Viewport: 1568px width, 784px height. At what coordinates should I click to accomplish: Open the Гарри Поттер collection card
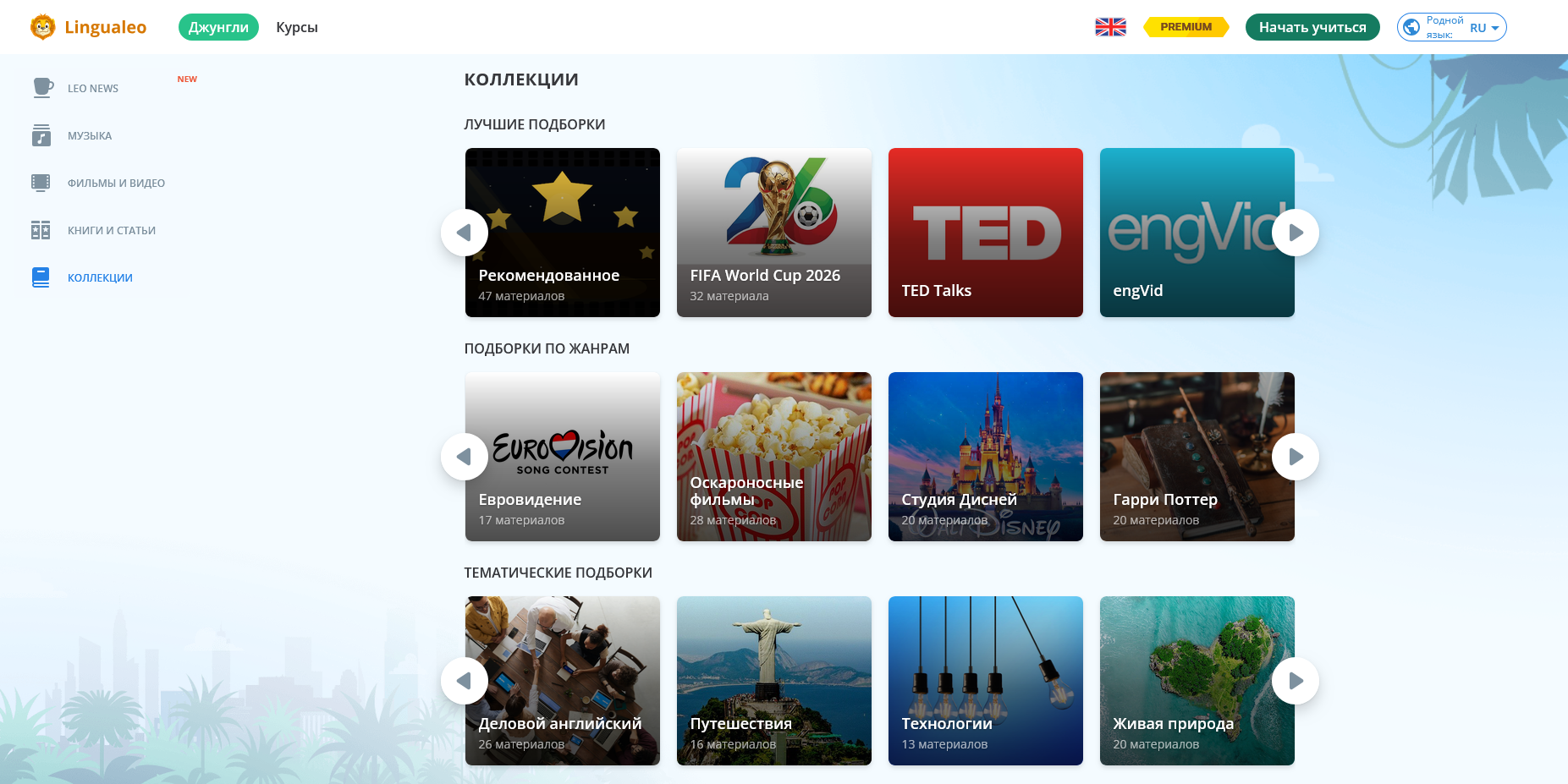coord(1197,457)
